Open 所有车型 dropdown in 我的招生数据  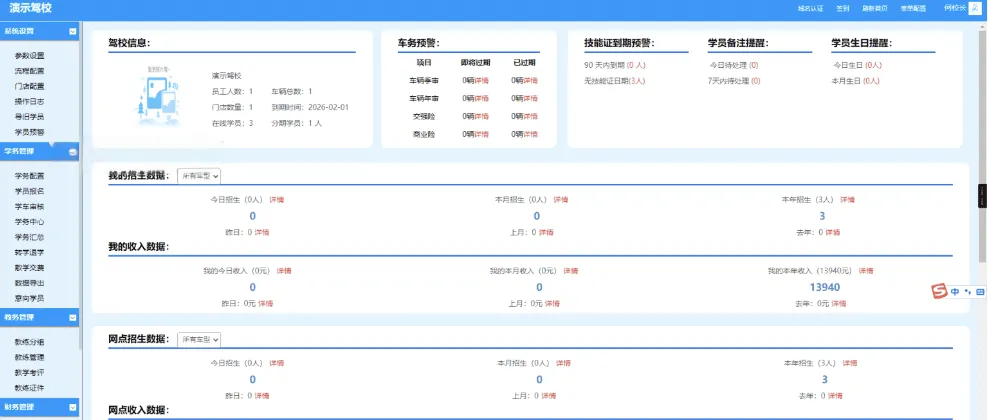click(x=198, y=177)
